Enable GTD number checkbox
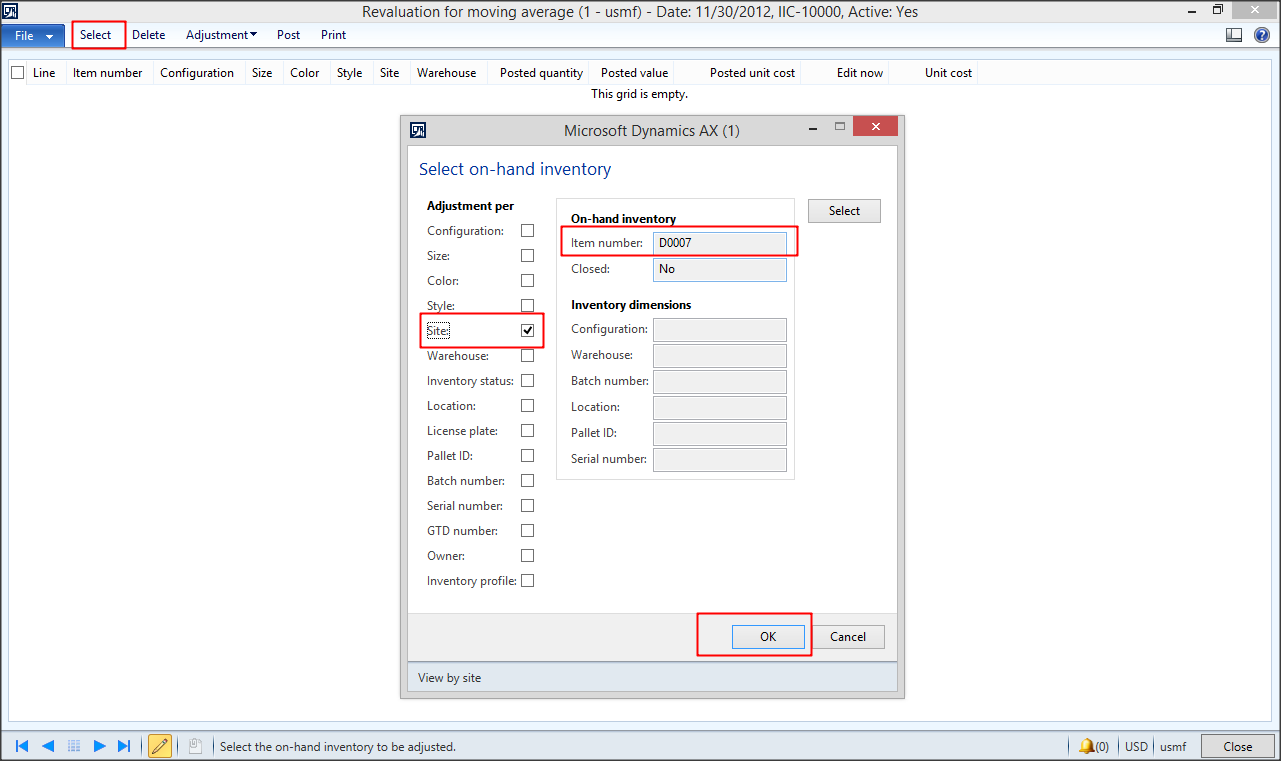This screenshot has width=1281, height=761. click(x=527, y=531)
